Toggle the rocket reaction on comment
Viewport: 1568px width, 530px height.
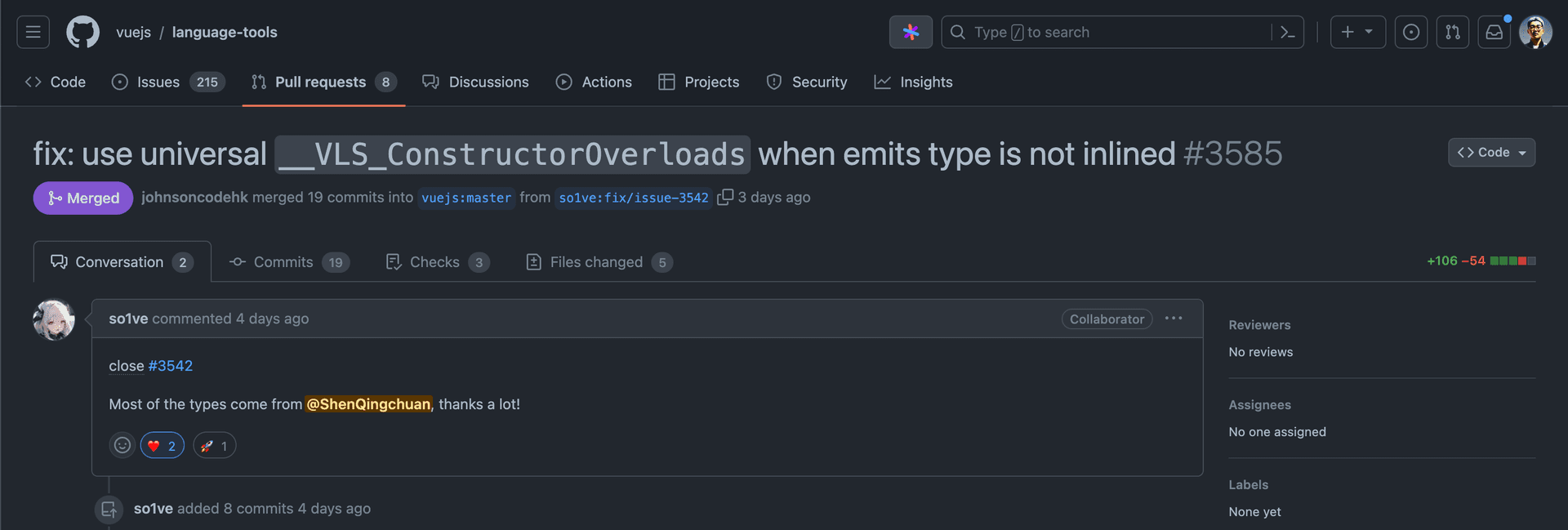click(x=215, y=445)
